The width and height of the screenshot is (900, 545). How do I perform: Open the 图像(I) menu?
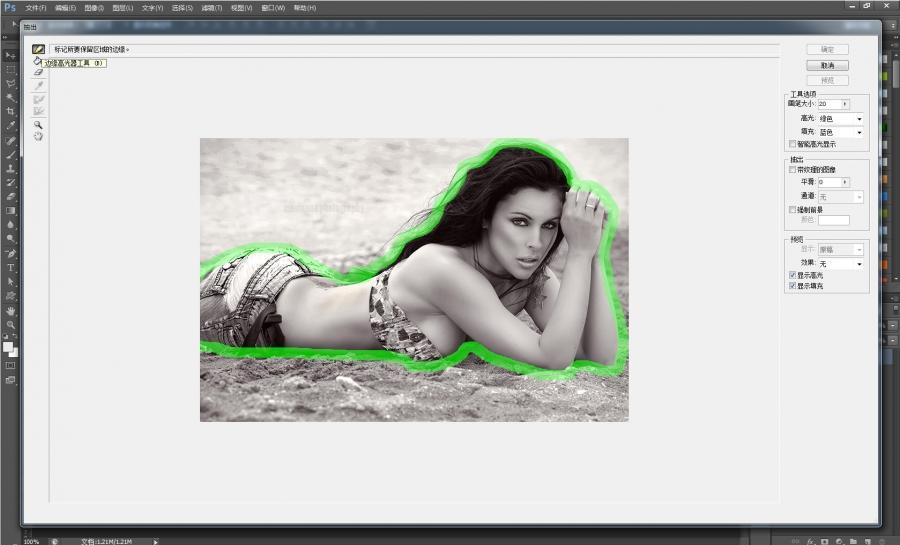coord(94,8)
